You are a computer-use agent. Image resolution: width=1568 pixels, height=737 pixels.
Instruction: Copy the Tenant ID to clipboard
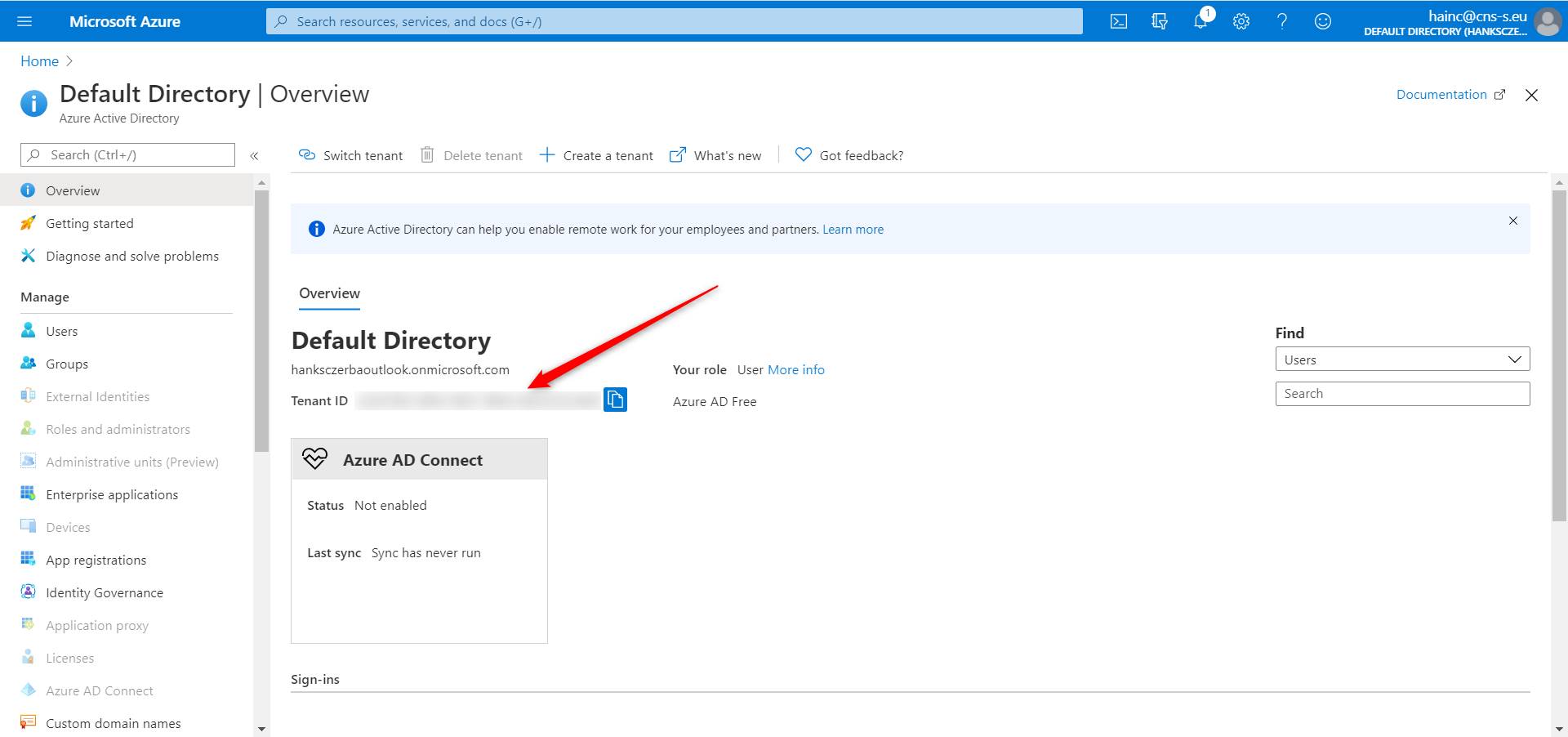(x=615, y=400)
